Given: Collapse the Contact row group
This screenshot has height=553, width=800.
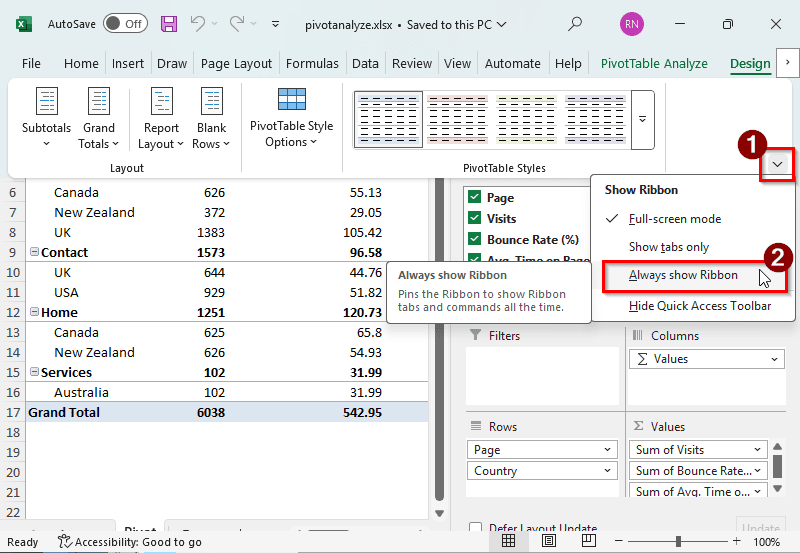Looking at the screenshot, I should click(x=34, y=252).
